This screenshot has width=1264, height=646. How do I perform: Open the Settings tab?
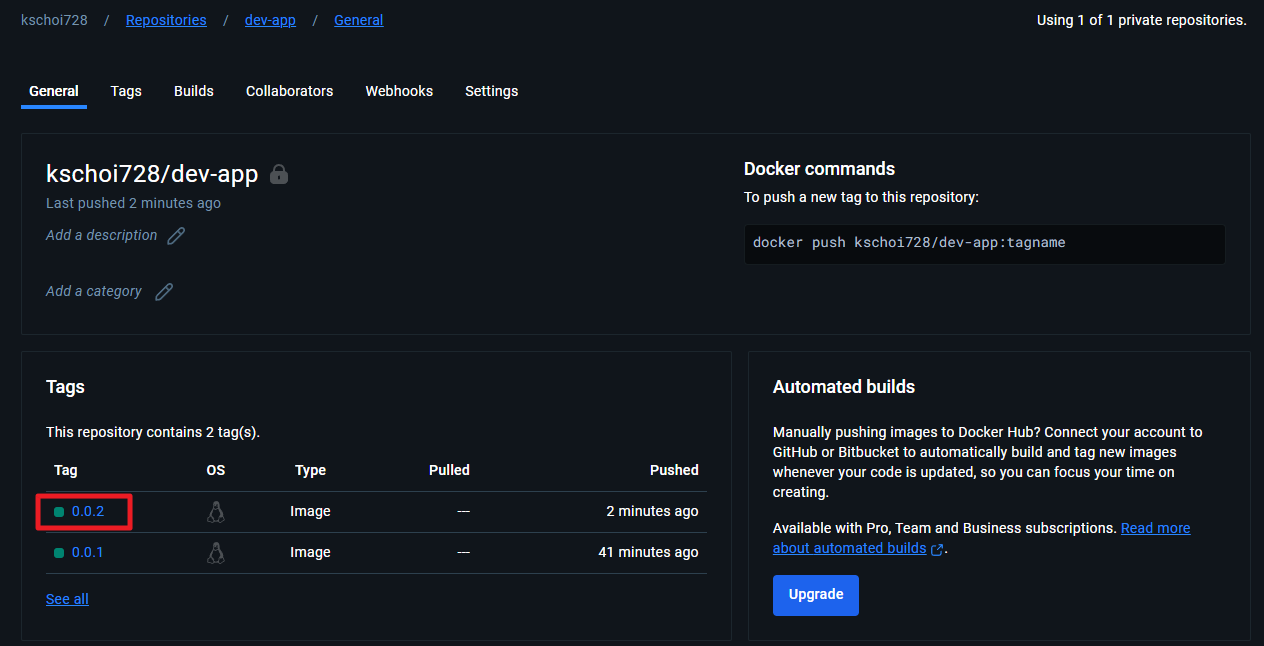coord(491,91)
